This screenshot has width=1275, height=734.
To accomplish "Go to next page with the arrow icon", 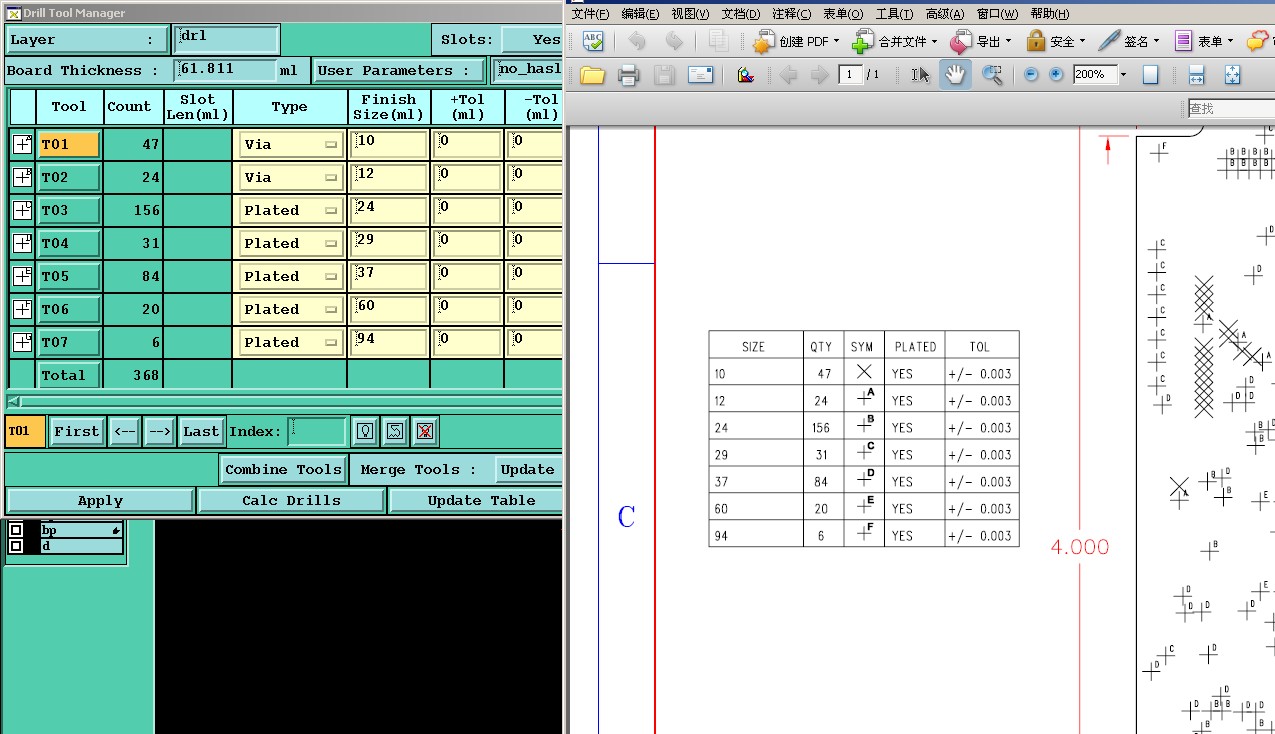I will (x=819, y=75).
